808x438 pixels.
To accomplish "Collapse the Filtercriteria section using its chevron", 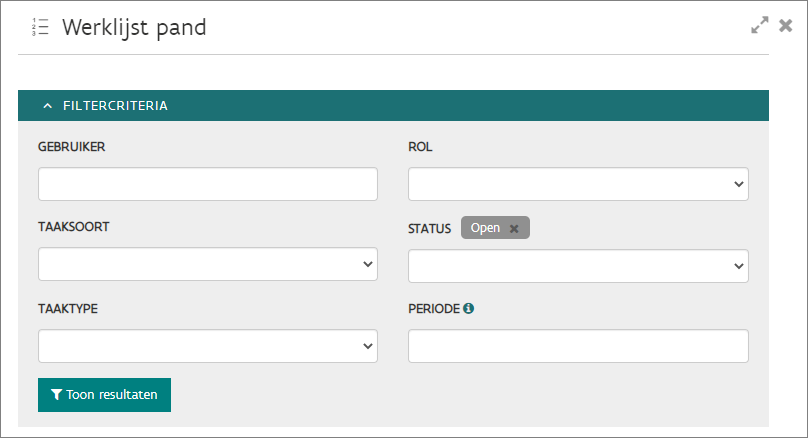I will click(47, 105).
